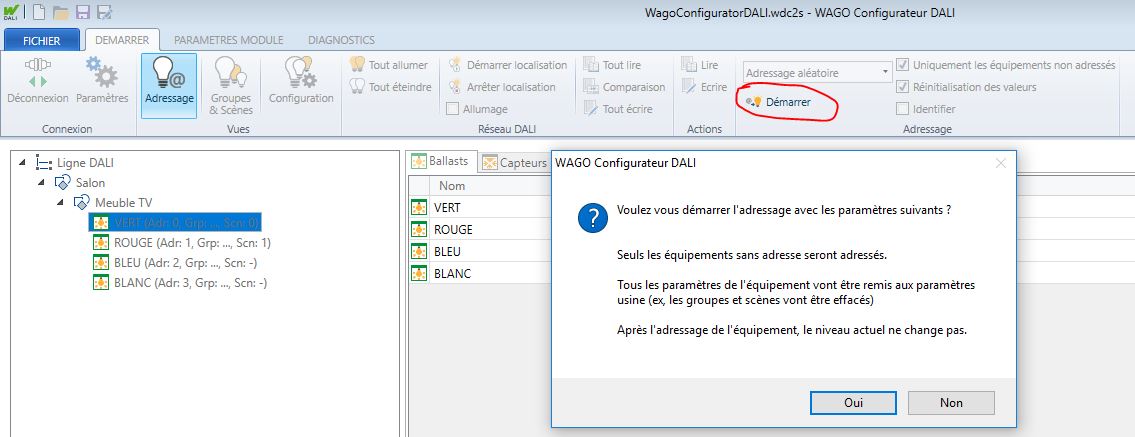
Task: Click the Nom column header
Action: pos(452,186)
